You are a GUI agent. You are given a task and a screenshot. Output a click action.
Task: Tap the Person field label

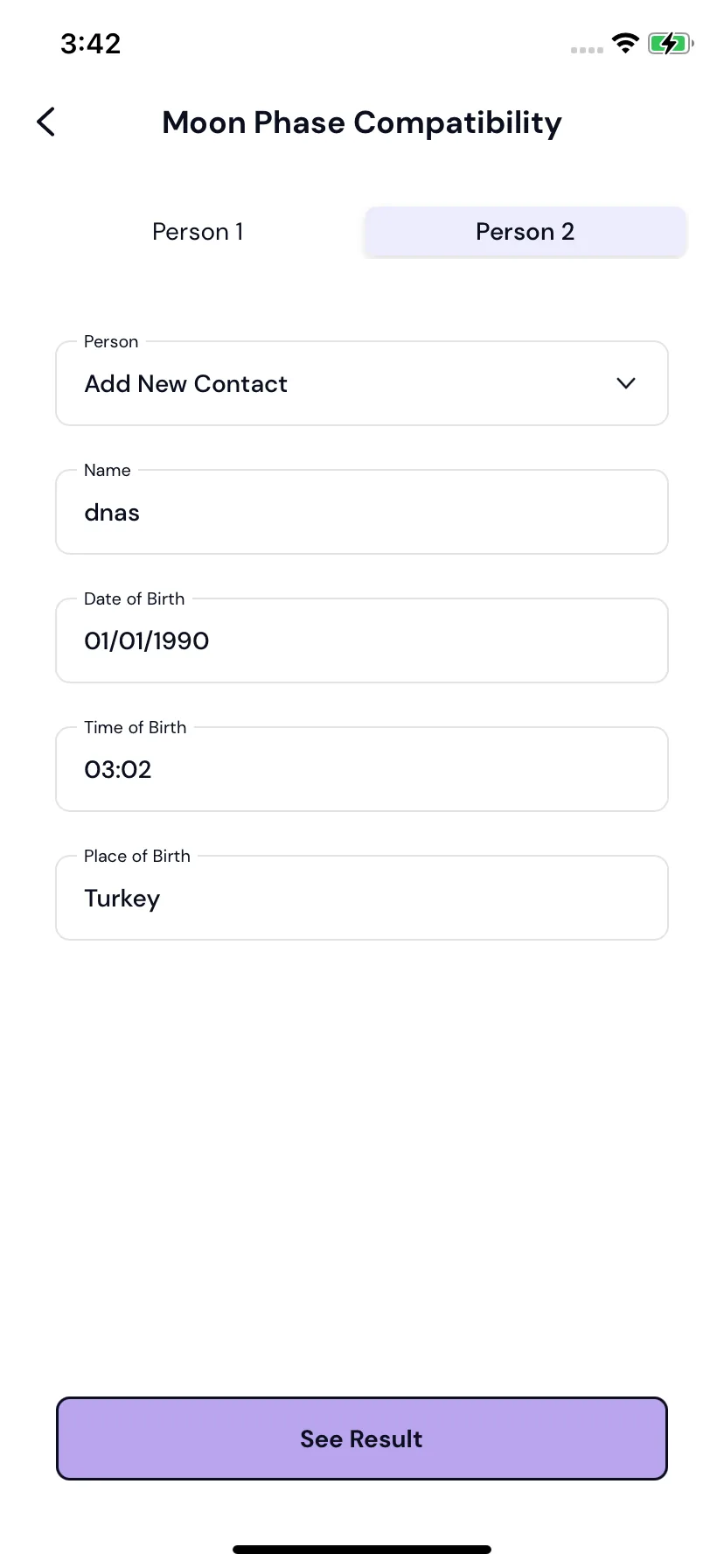coord(111,341)
